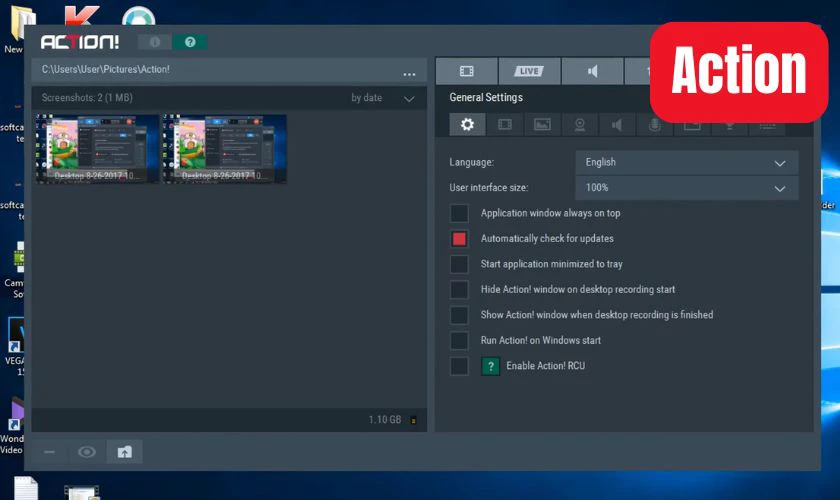The image size is (840, 500).
Task: Switch to the audio recording speaker tab
Action: click(x=592, y=71)
